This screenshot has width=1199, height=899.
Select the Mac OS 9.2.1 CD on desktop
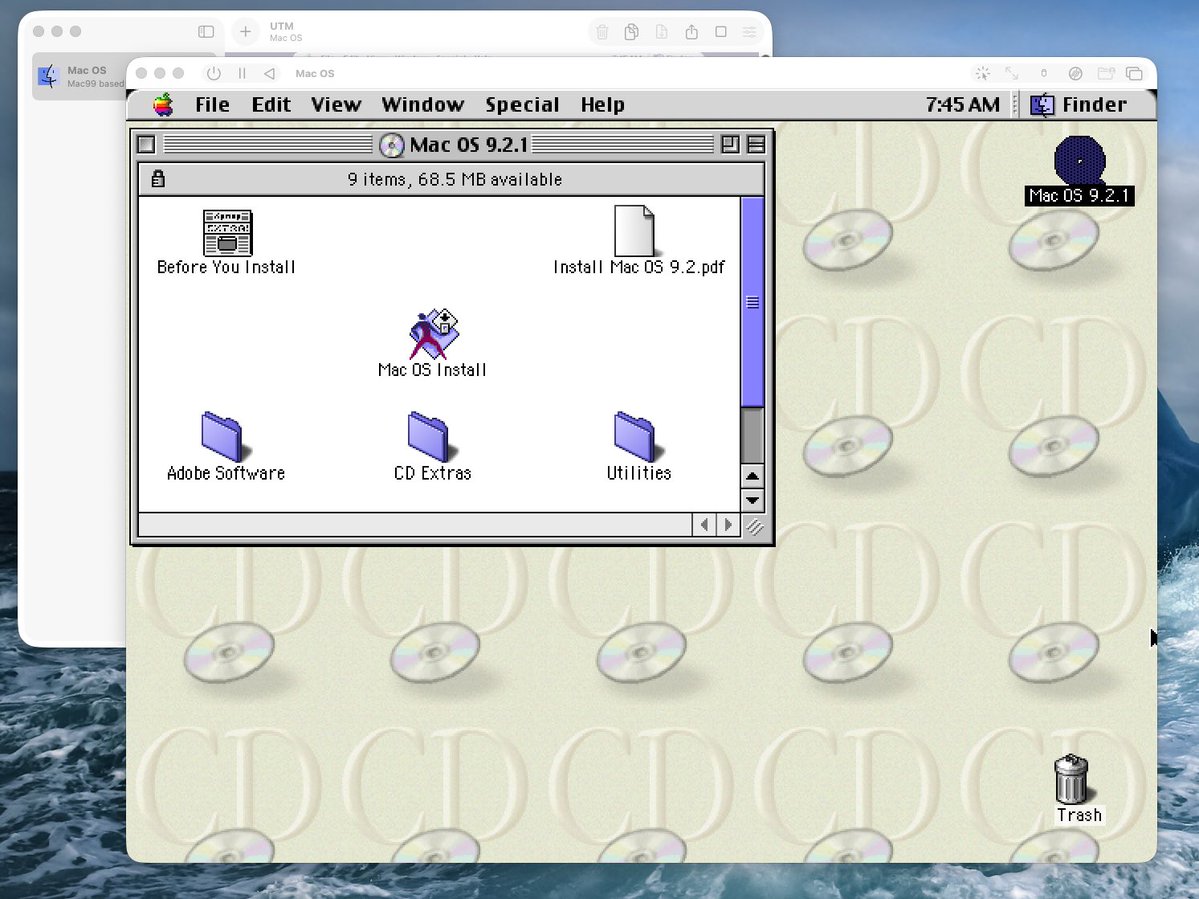[1079, 170]
